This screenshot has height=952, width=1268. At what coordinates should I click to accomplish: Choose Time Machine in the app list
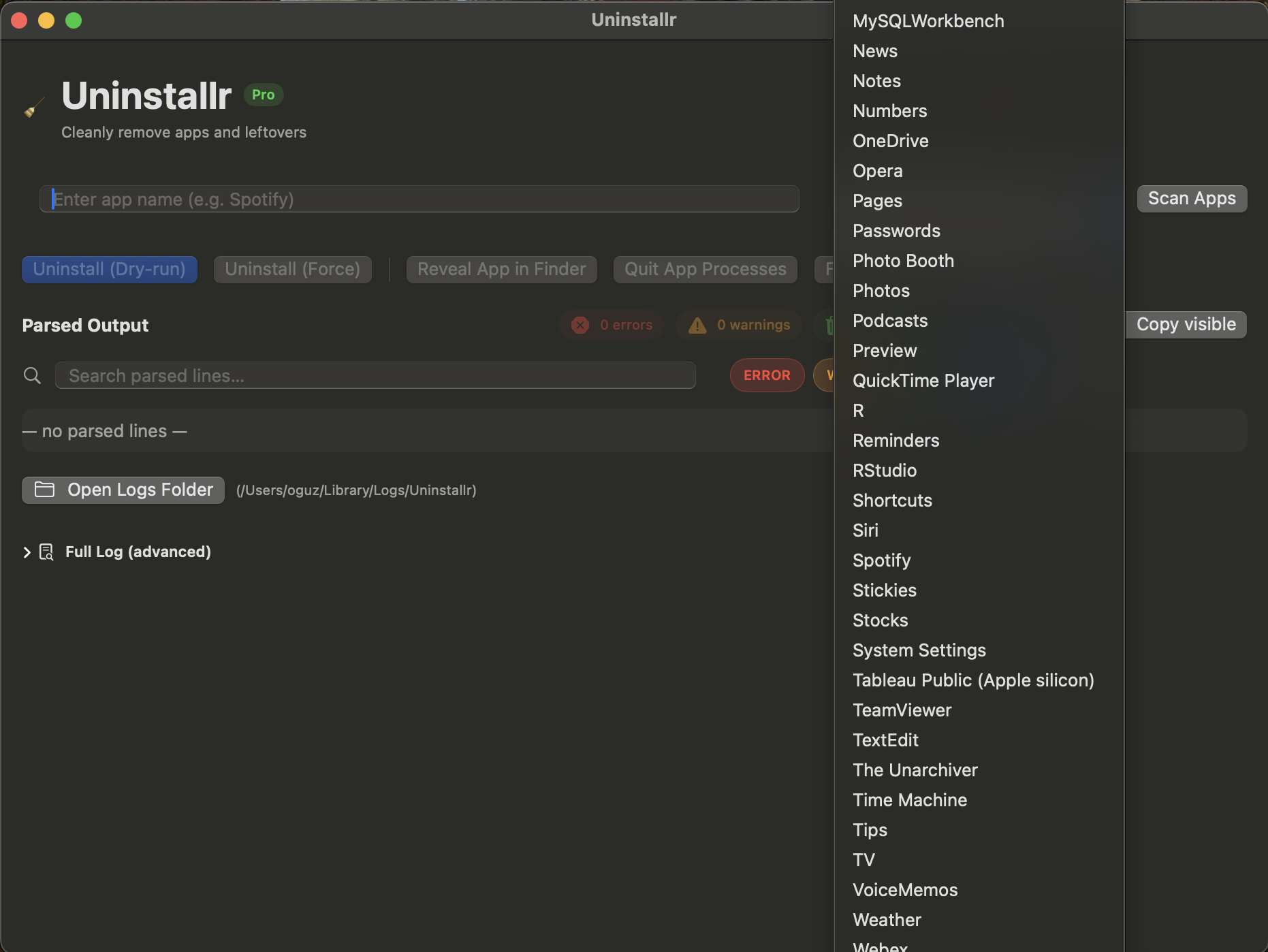tap(909, 799)
